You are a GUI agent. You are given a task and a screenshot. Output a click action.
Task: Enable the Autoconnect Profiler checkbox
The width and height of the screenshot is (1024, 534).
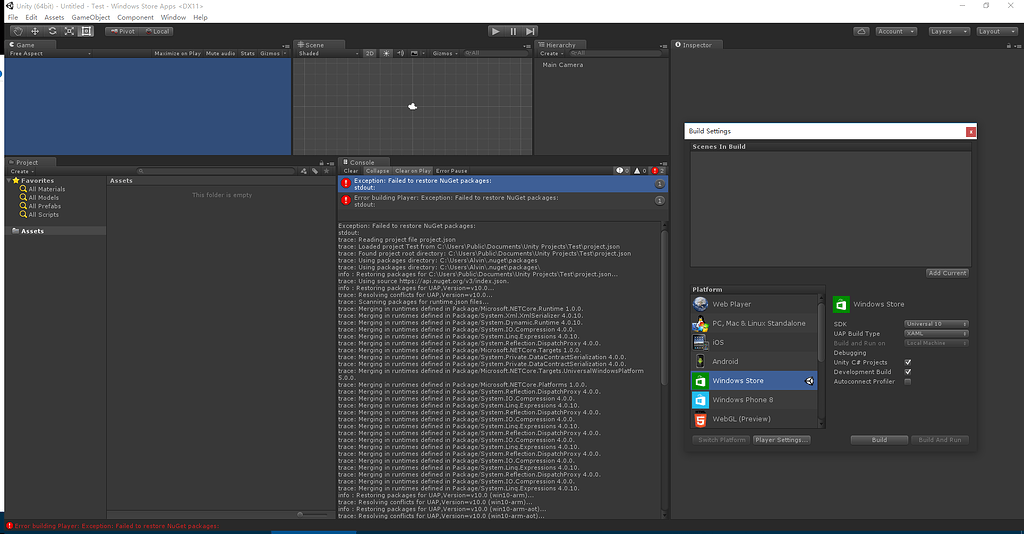(x=907, y=381)
